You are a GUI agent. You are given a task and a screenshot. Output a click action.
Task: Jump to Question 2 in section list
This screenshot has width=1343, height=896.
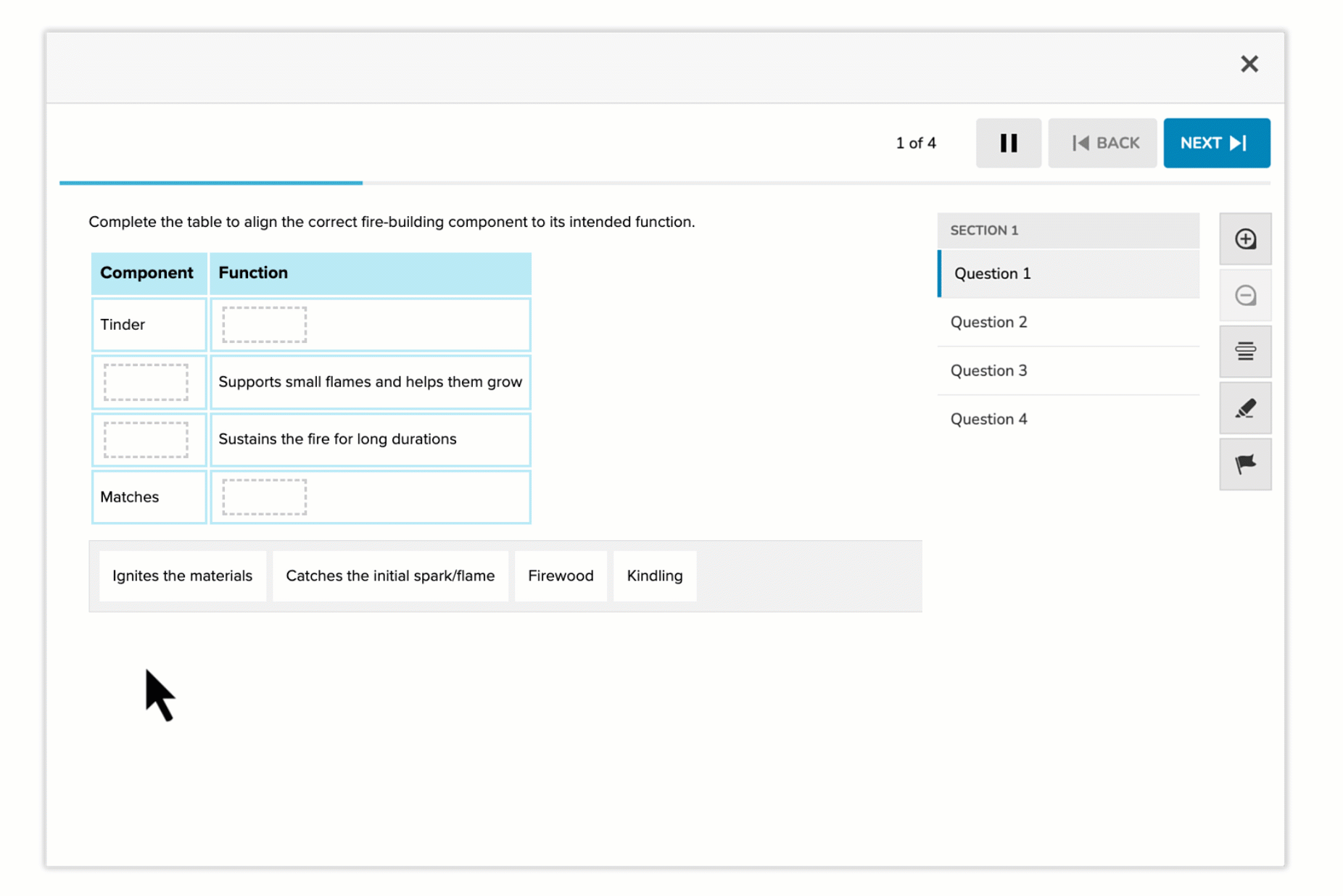[1068, 322]
